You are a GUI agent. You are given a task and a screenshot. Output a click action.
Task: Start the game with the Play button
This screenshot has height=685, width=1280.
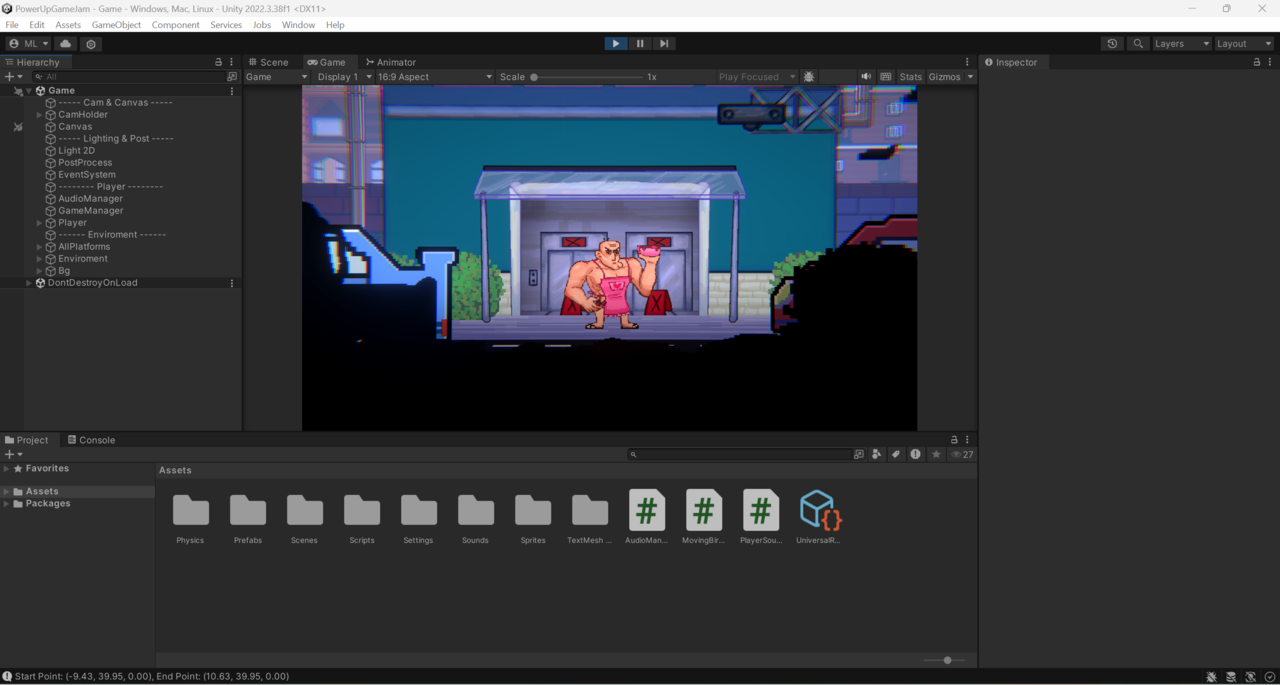click(x=615, y=44)
